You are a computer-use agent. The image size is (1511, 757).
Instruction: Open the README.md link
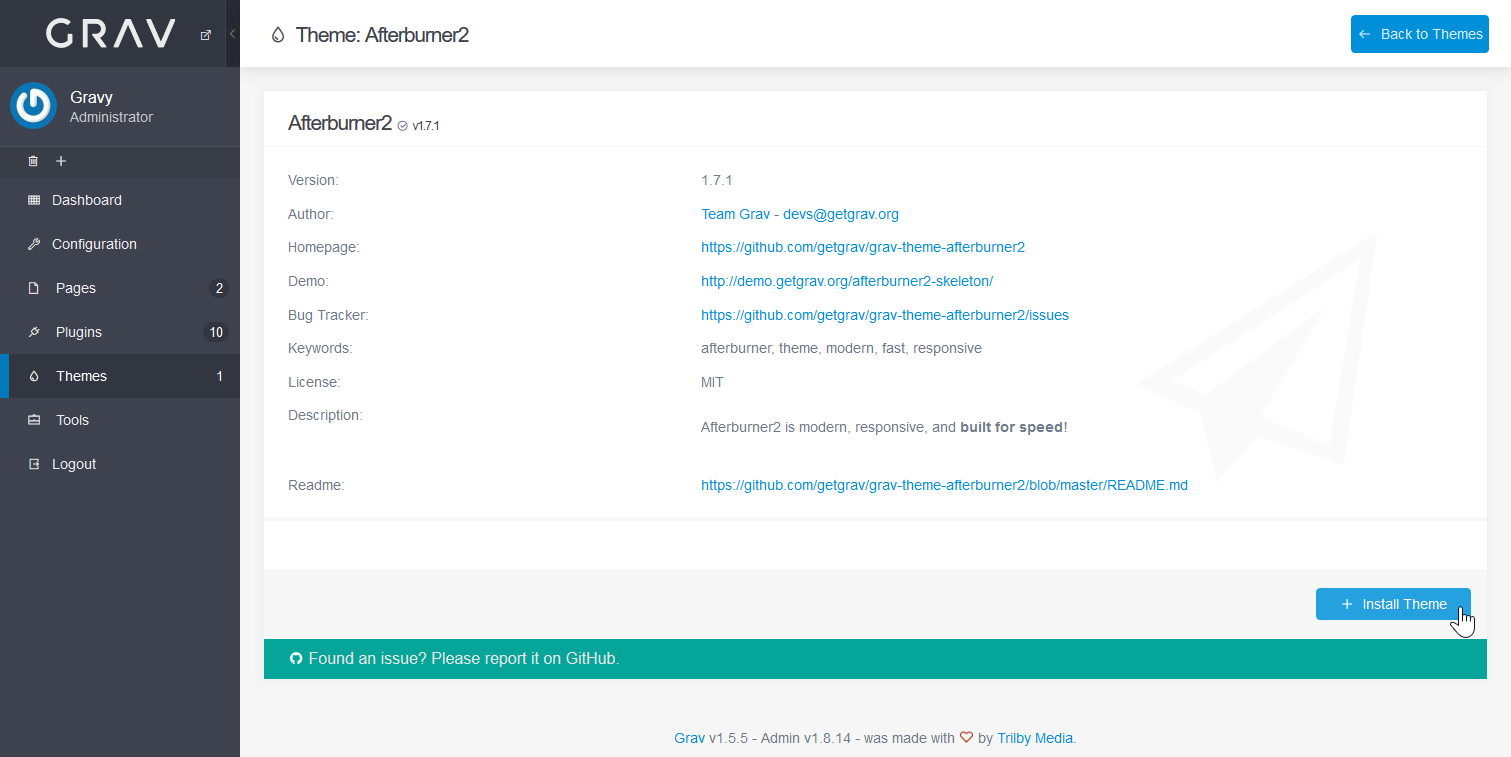coord(944,485)
